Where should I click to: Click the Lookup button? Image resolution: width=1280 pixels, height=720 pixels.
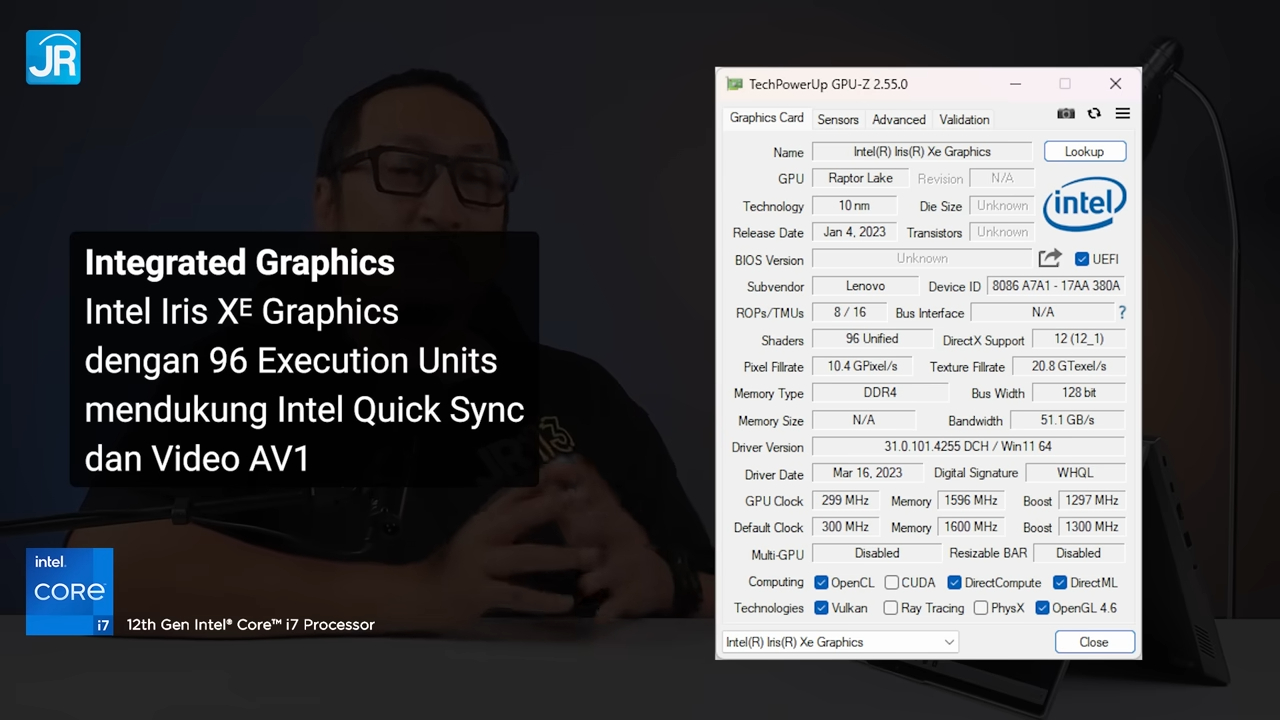(x=1084, y=152)
